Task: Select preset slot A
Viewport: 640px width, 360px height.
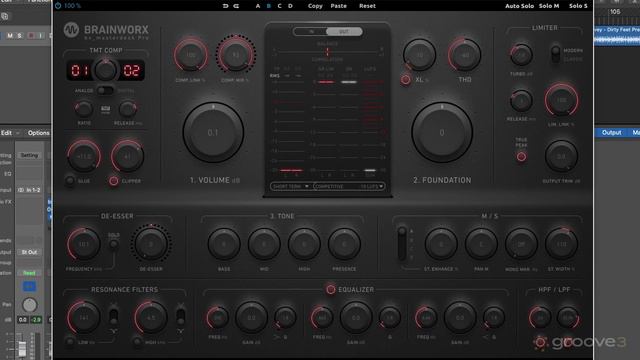Action: coord(258,6)
